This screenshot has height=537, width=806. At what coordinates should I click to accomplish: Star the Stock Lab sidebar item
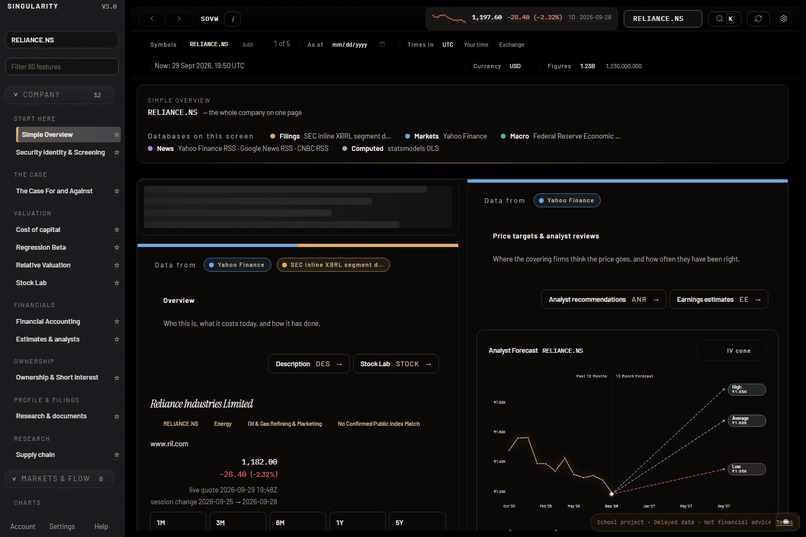point(117,283)
